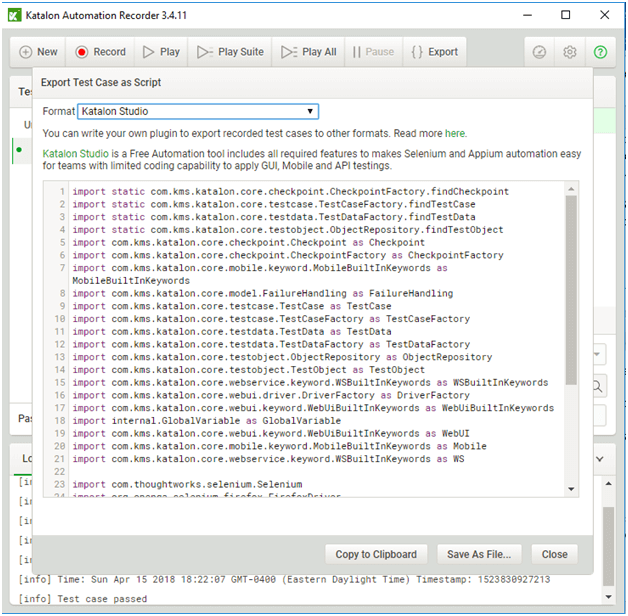Start recording with the Record button
628x616 pixels.
coord(100,52)
